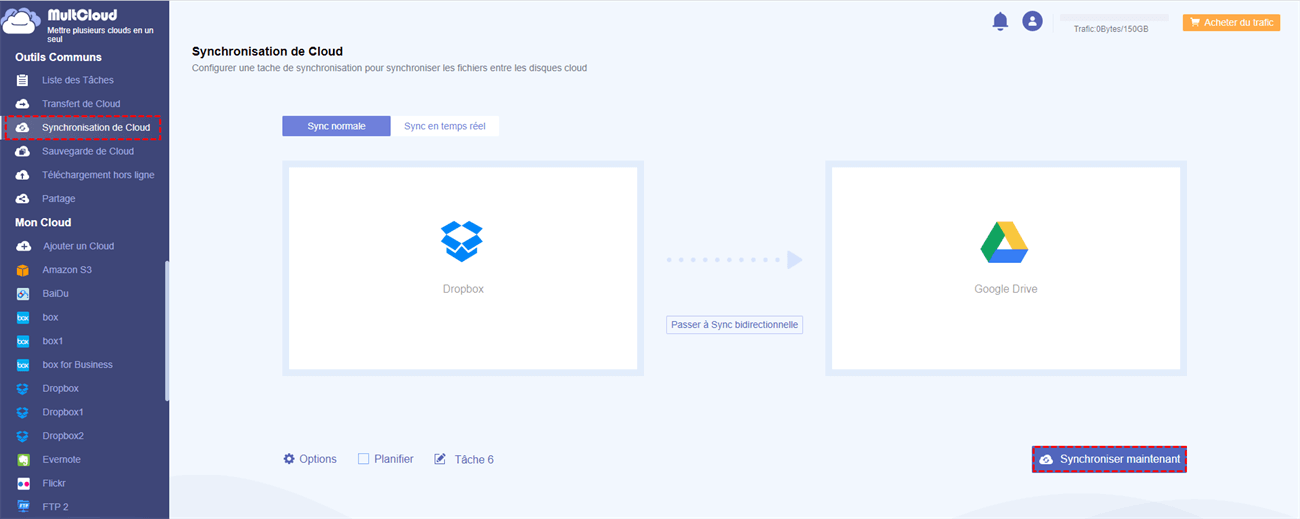Viewport: 1300px width, 519px height.
Task: Click Synchroniser maintenant button
Action: pos(1109,459)
